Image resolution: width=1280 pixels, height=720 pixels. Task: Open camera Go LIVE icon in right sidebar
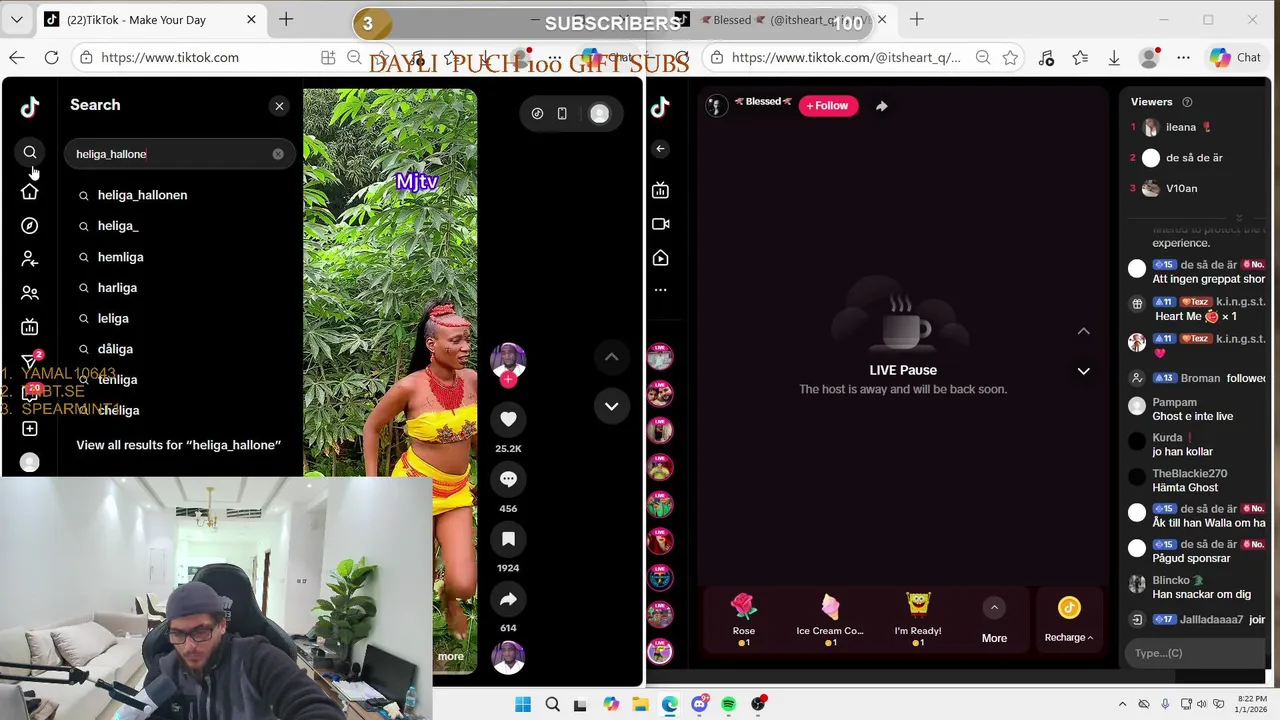tap(660, 224)
